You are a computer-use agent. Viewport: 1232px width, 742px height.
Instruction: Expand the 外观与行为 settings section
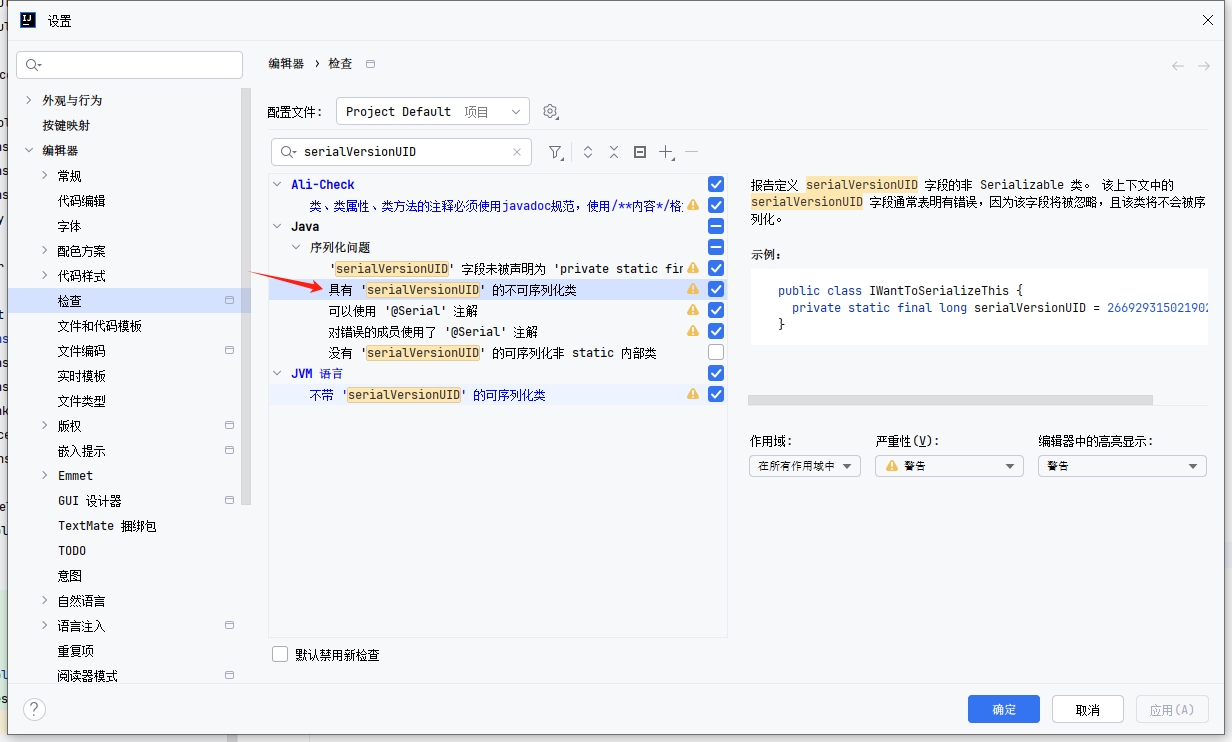click(29, 100)
